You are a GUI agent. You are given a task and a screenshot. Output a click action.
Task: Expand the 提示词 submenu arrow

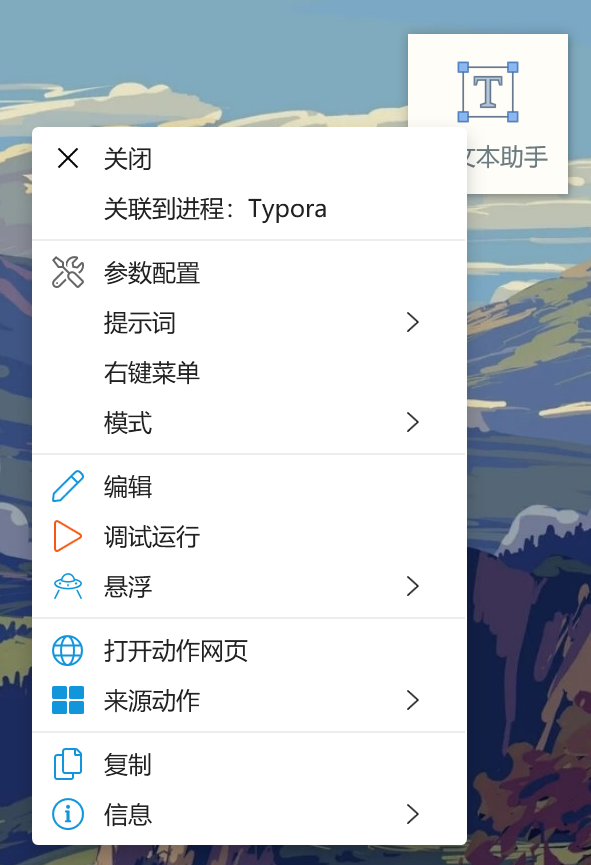(x=413, y=322)
